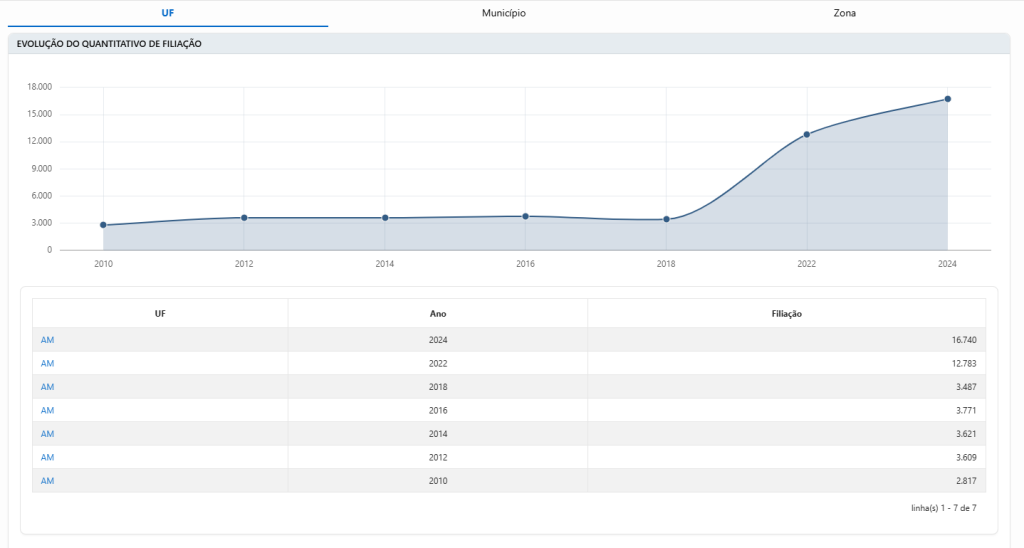Screen dimensions: 1024x548
Task: Switch to the UF tab
Action: click(167, 13)
